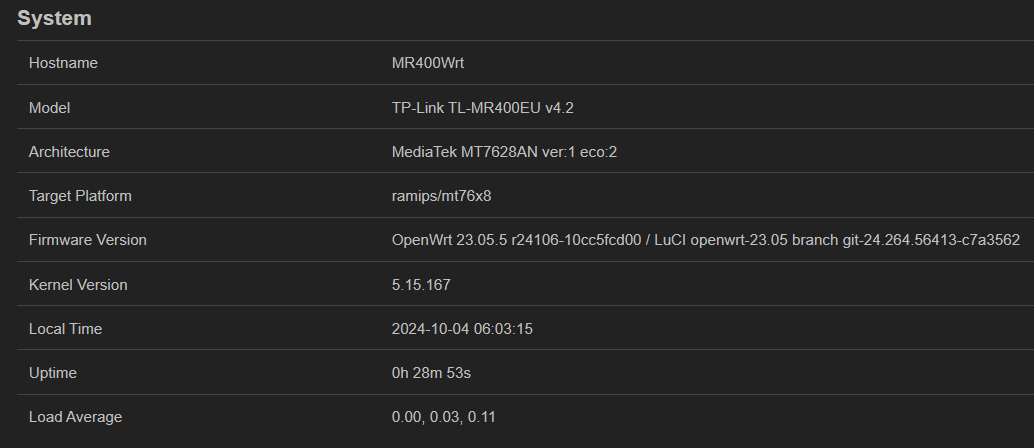Click the MR400Wrt hostname value

[428, 63]
